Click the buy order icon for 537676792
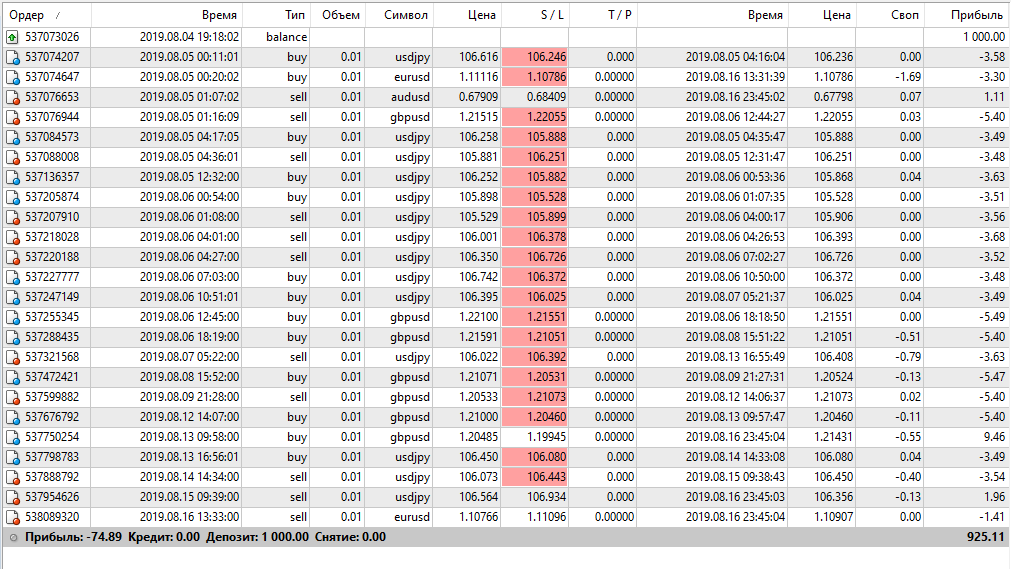This screenshot has height=569, width=1011. click(x=12, y=417)
